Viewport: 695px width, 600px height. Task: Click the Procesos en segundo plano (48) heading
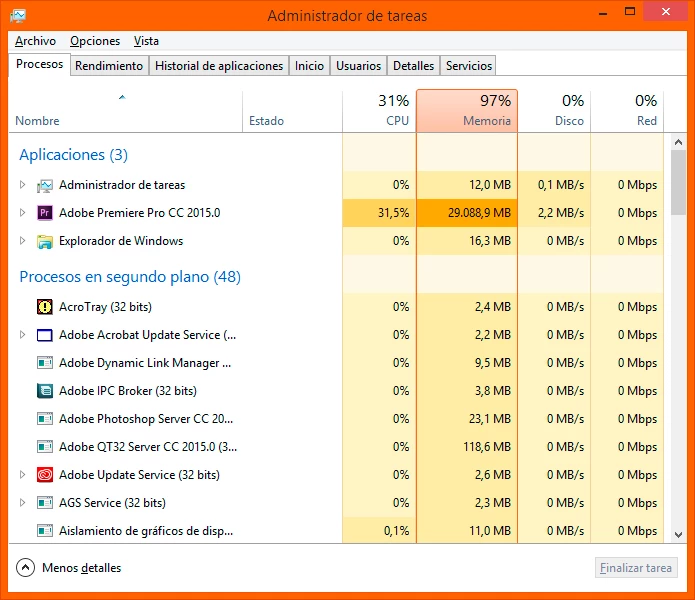coord(130,277)
